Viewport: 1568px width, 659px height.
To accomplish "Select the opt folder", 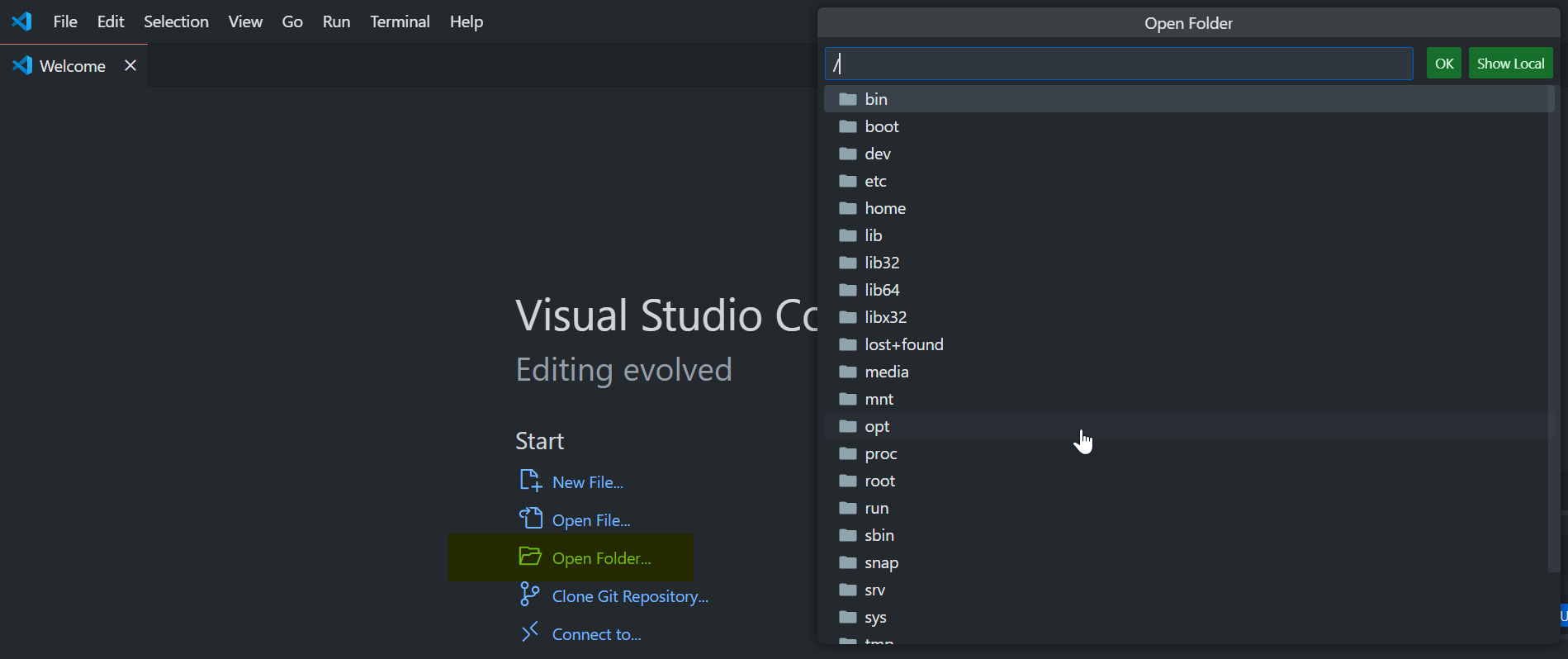I will (1189, 426).
